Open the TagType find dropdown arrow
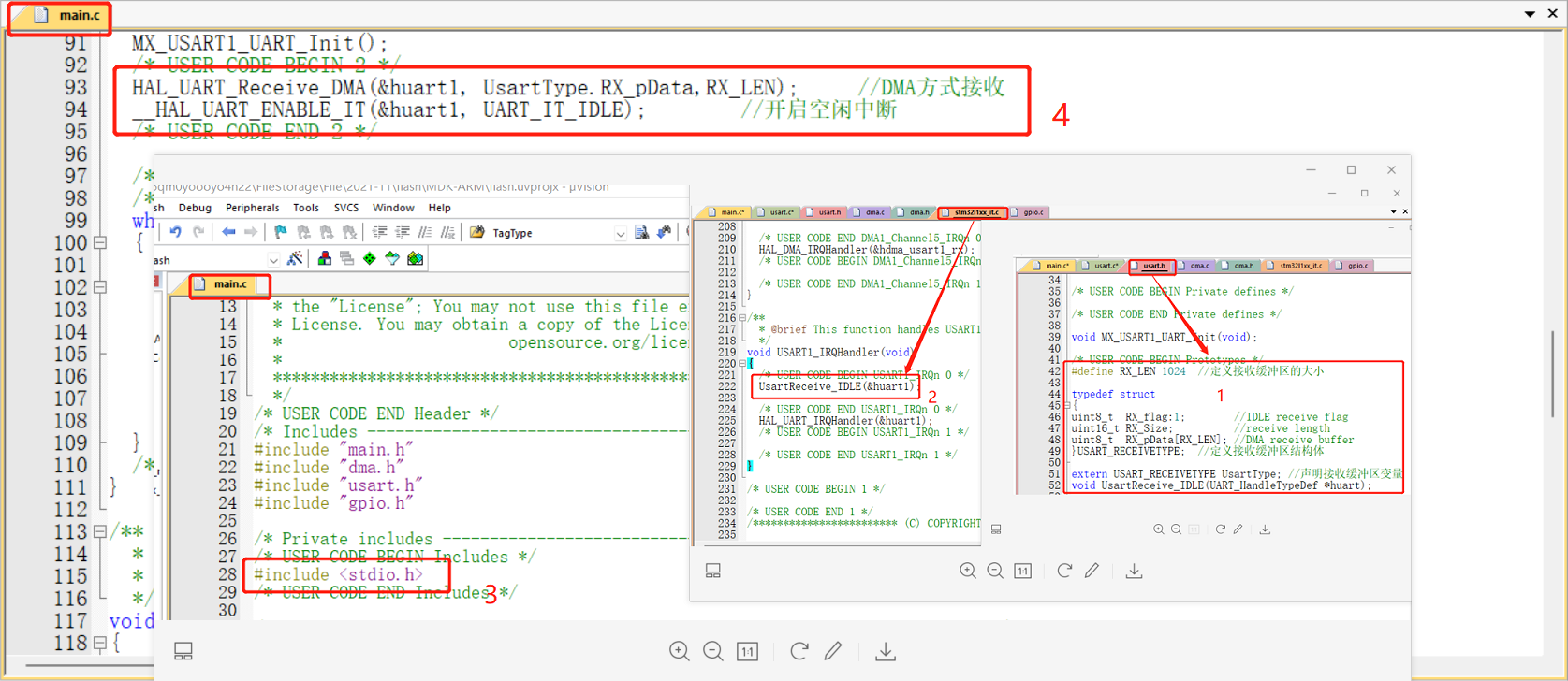The image size is (1568, 681). 620,234
